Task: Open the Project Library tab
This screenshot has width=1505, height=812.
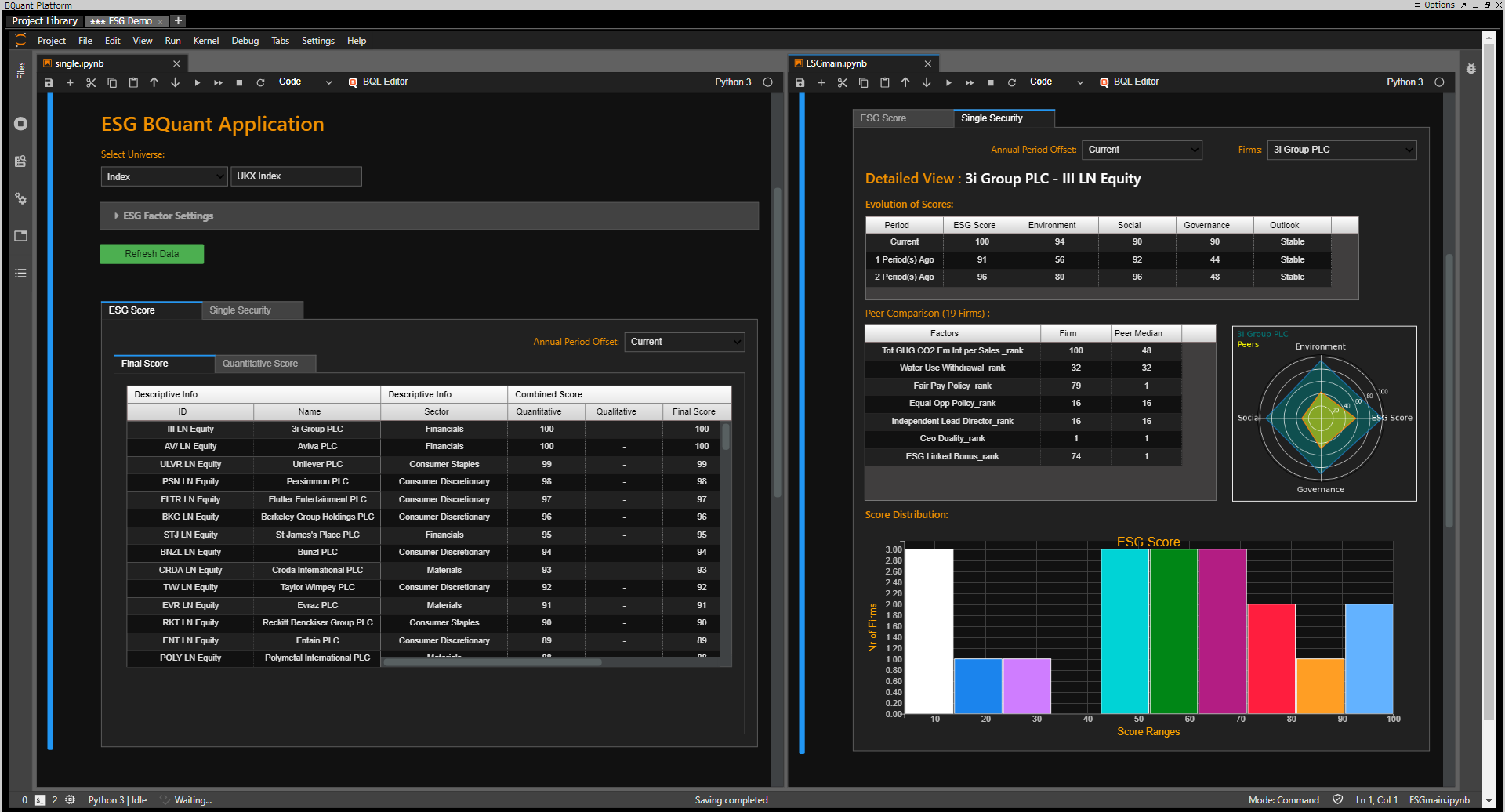Action: coord(45,21)
